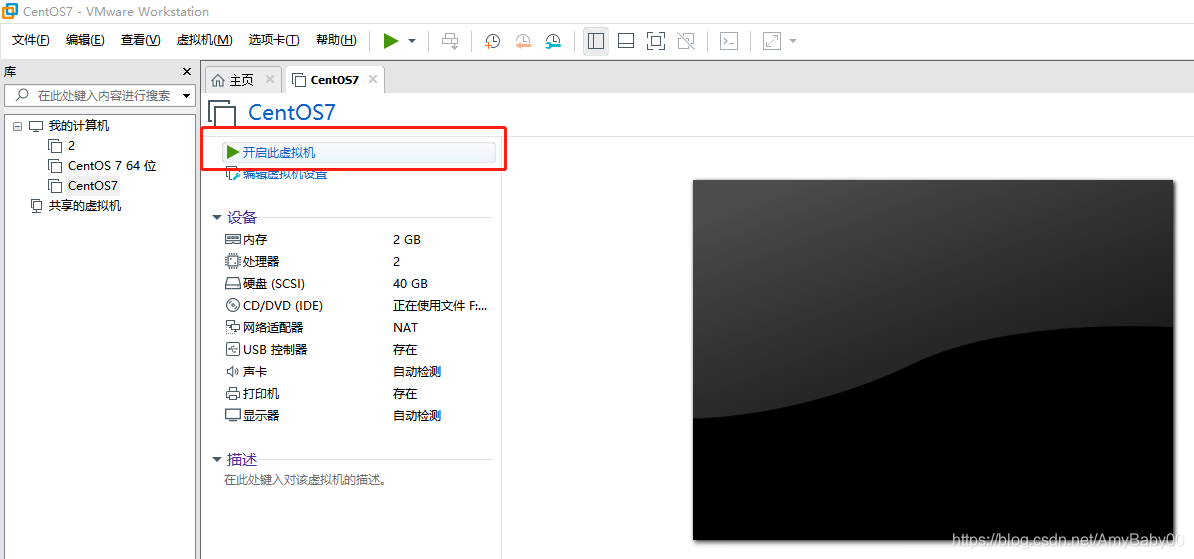Image resolution: width=1194 pixels, height=559 pixels.
Task: Close the 主页 tab
Action: (270, 79)
